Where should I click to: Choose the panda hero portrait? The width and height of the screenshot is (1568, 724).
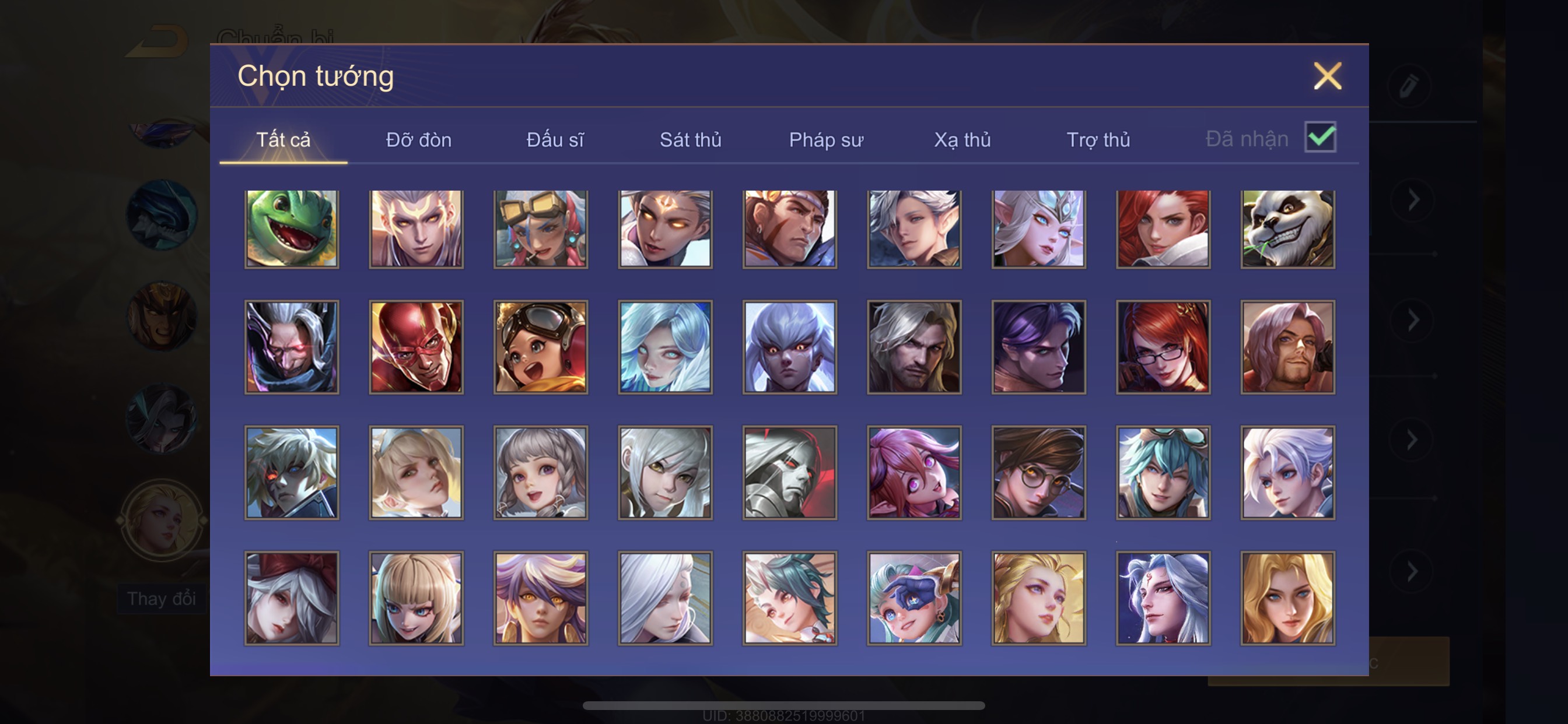[1287, 229]
